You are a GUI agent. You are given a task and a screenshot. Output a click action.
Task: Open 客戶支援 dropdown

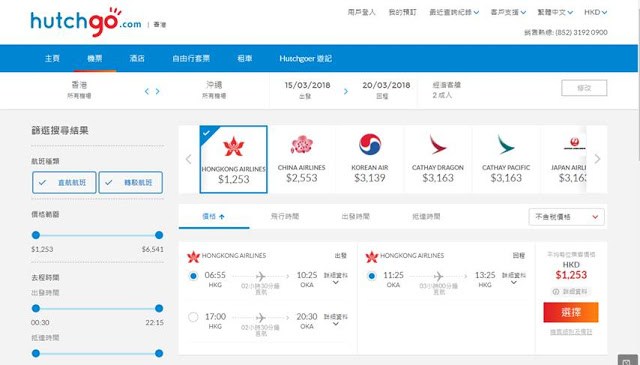point(508,12)
